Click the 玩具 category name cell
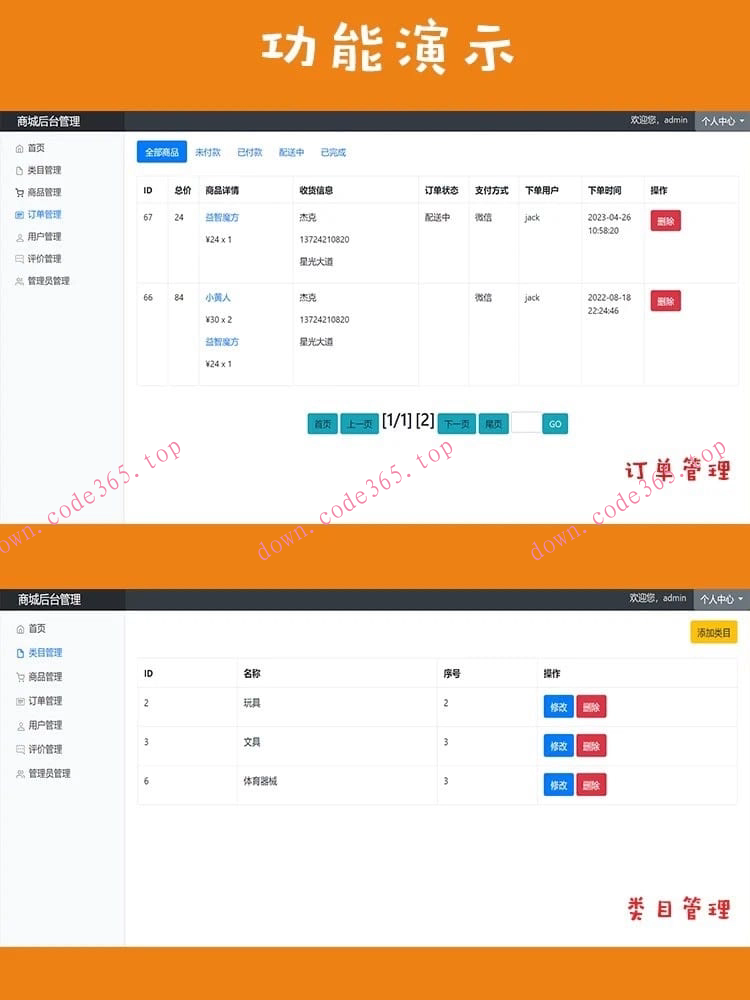The image size is (750, 1000). tap(252, 703)
